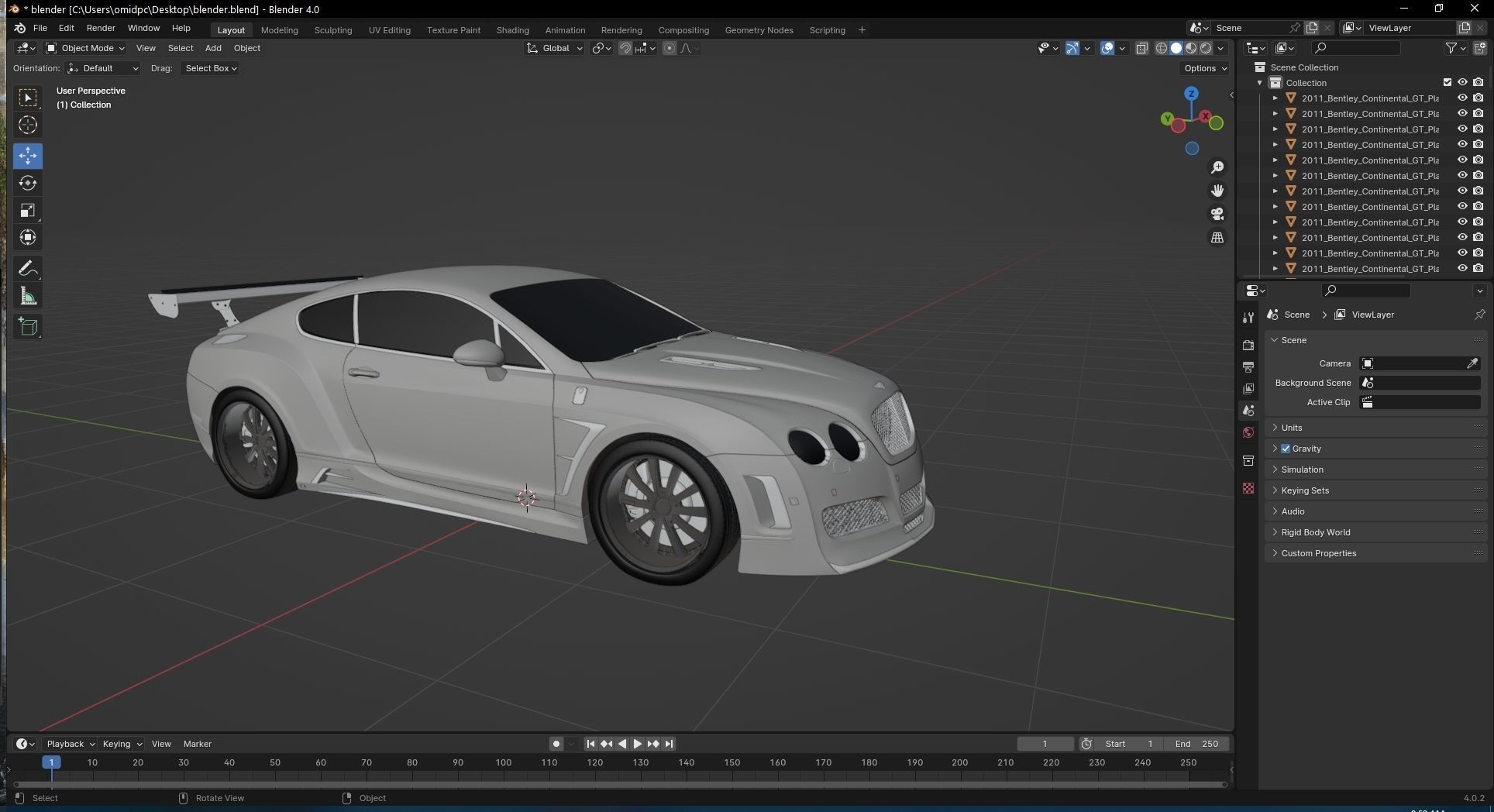Switch to rendered viewport shading
The image size is (1494, 812).
tap(1206, 48)
